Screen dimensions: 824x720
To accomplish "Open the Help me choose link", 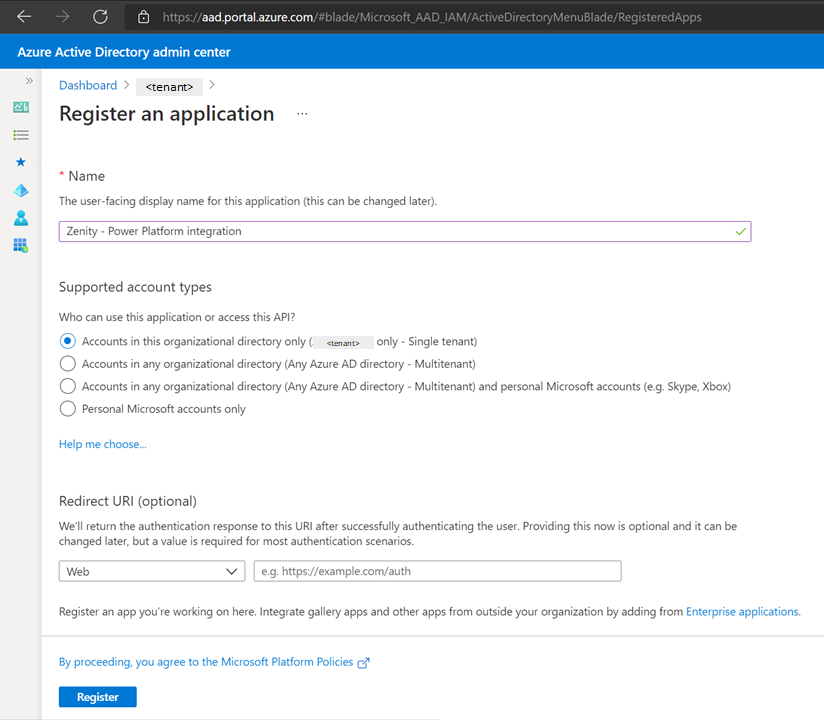I will pyautogui.click(x=103, y=444).
